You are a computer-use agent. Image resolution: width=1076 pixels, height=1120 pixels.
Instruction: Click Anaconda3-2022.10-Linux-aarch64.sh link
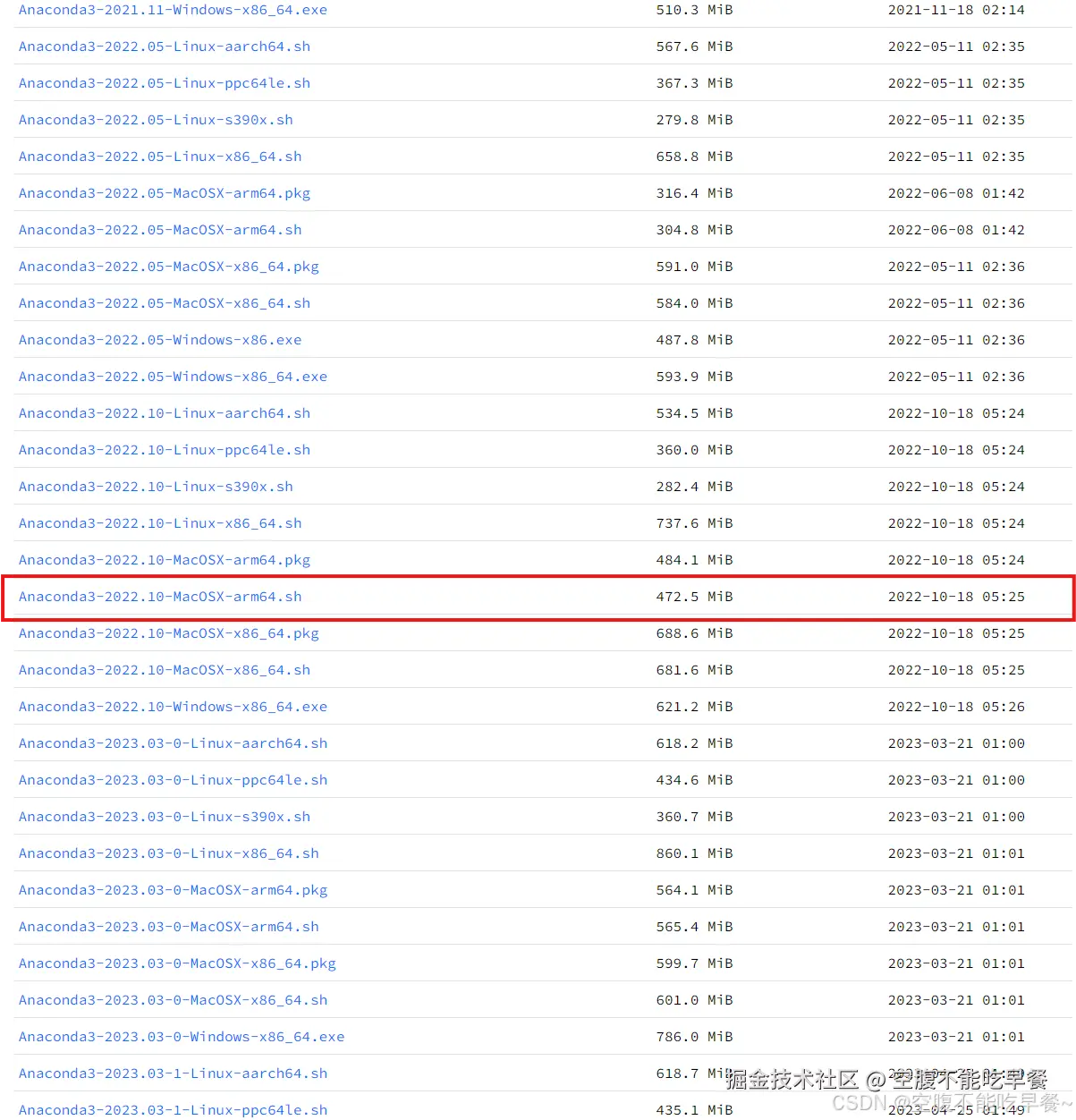point(165,413)
